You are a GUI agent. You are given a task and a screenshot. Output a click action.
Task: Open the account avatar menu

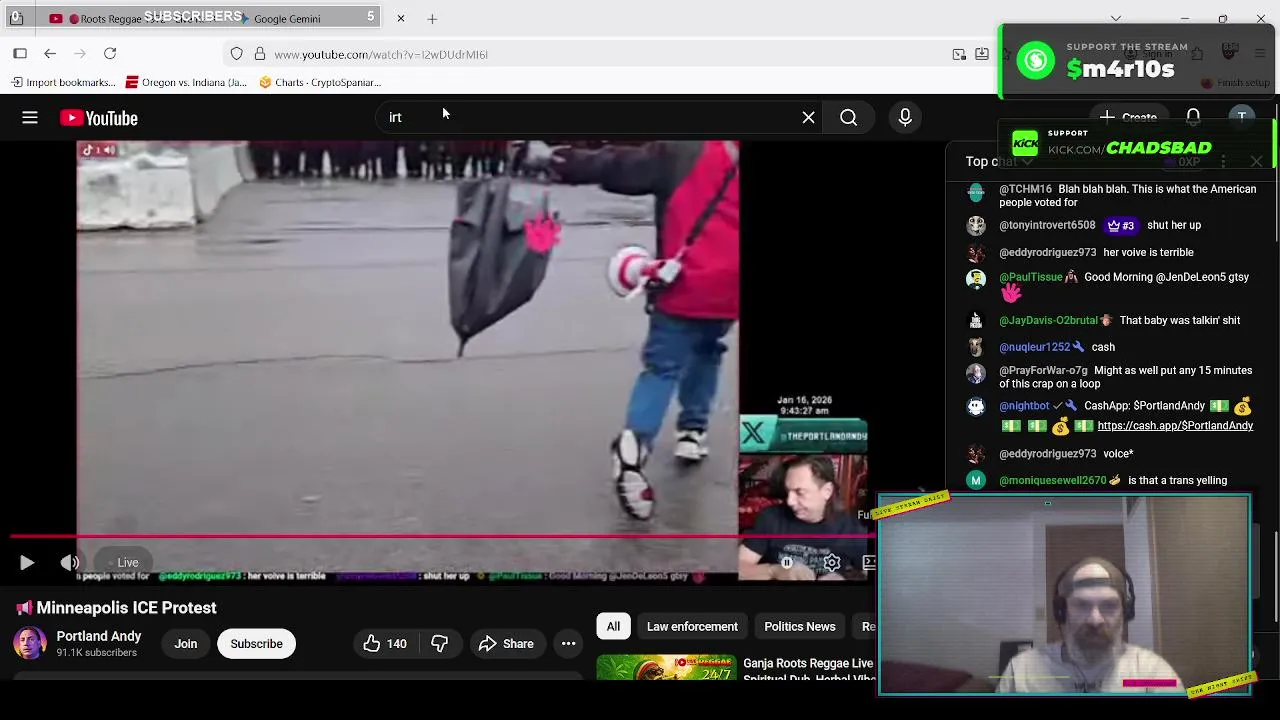pyautogui.click(x=1241, y=117)
